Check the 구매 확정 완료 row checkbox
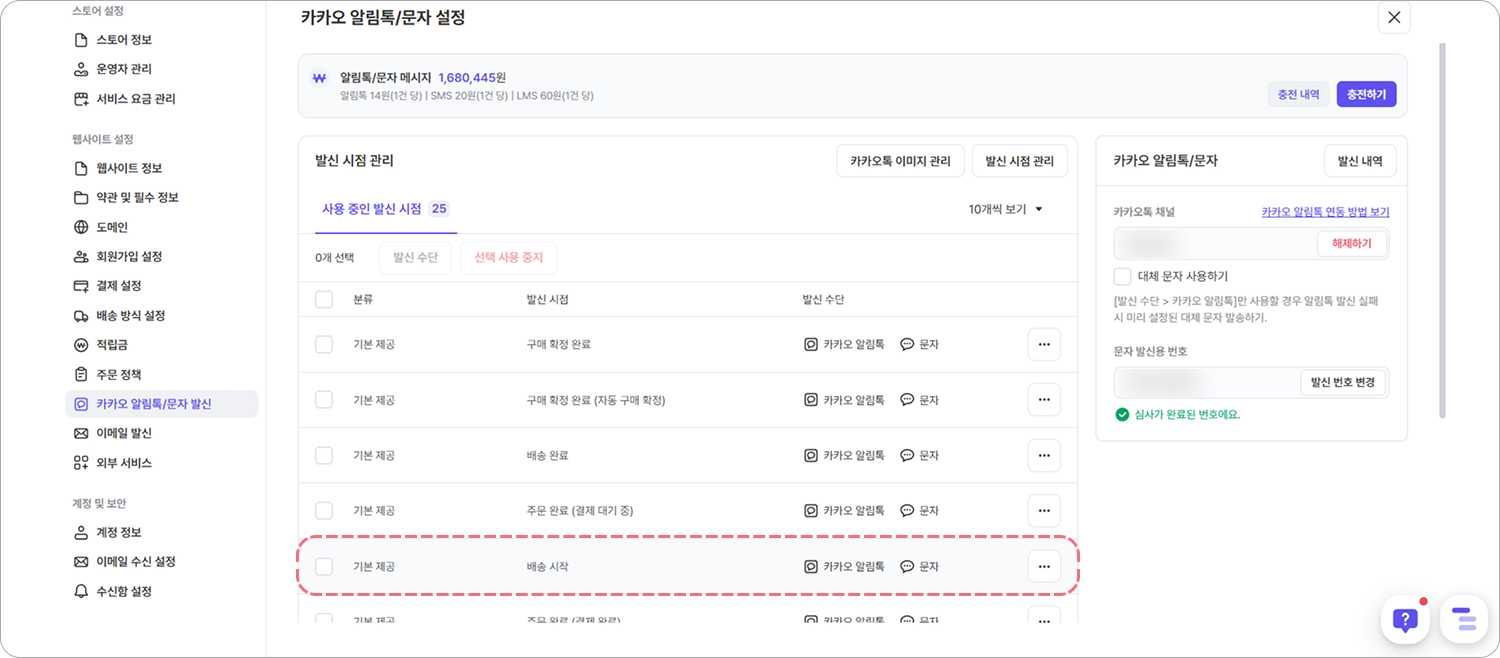 click(x=324, y=344)
